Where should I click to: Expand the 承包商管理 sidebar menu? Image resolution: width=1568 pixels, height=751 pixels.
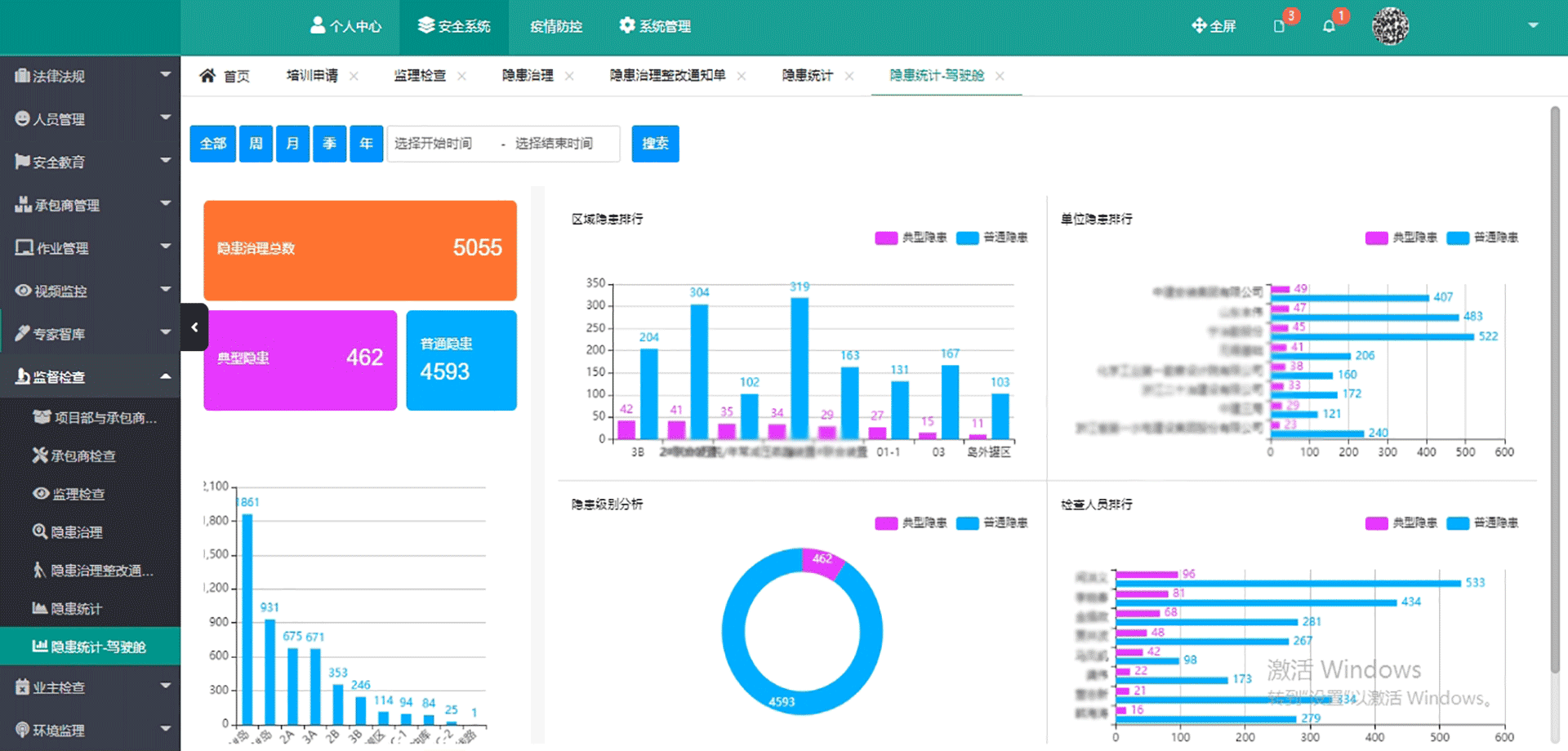pyautogui.click(x=90, y=205)
